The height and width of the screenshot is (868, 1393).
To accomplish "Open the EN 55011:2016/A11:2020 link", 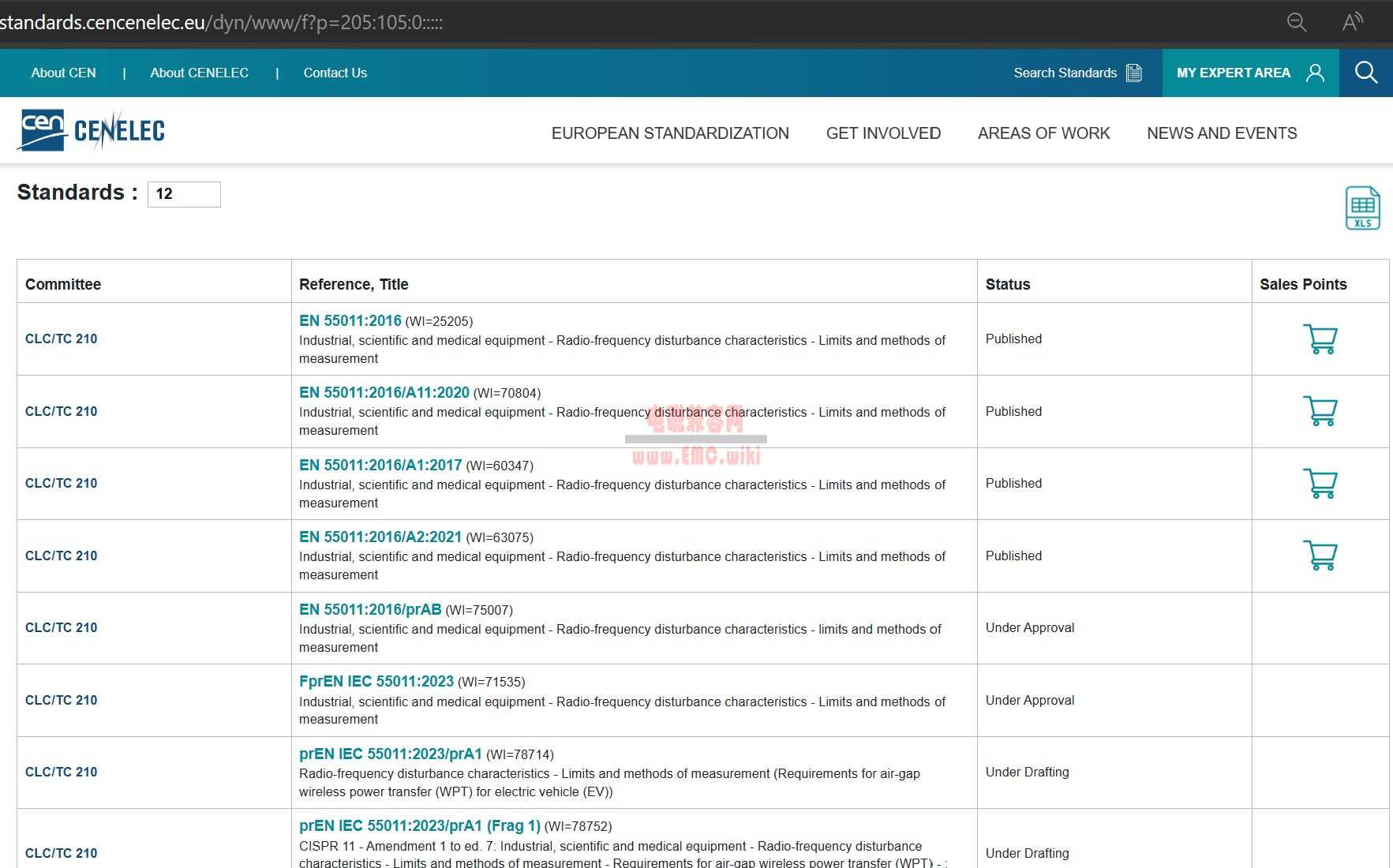I will [x=384, y=392].
